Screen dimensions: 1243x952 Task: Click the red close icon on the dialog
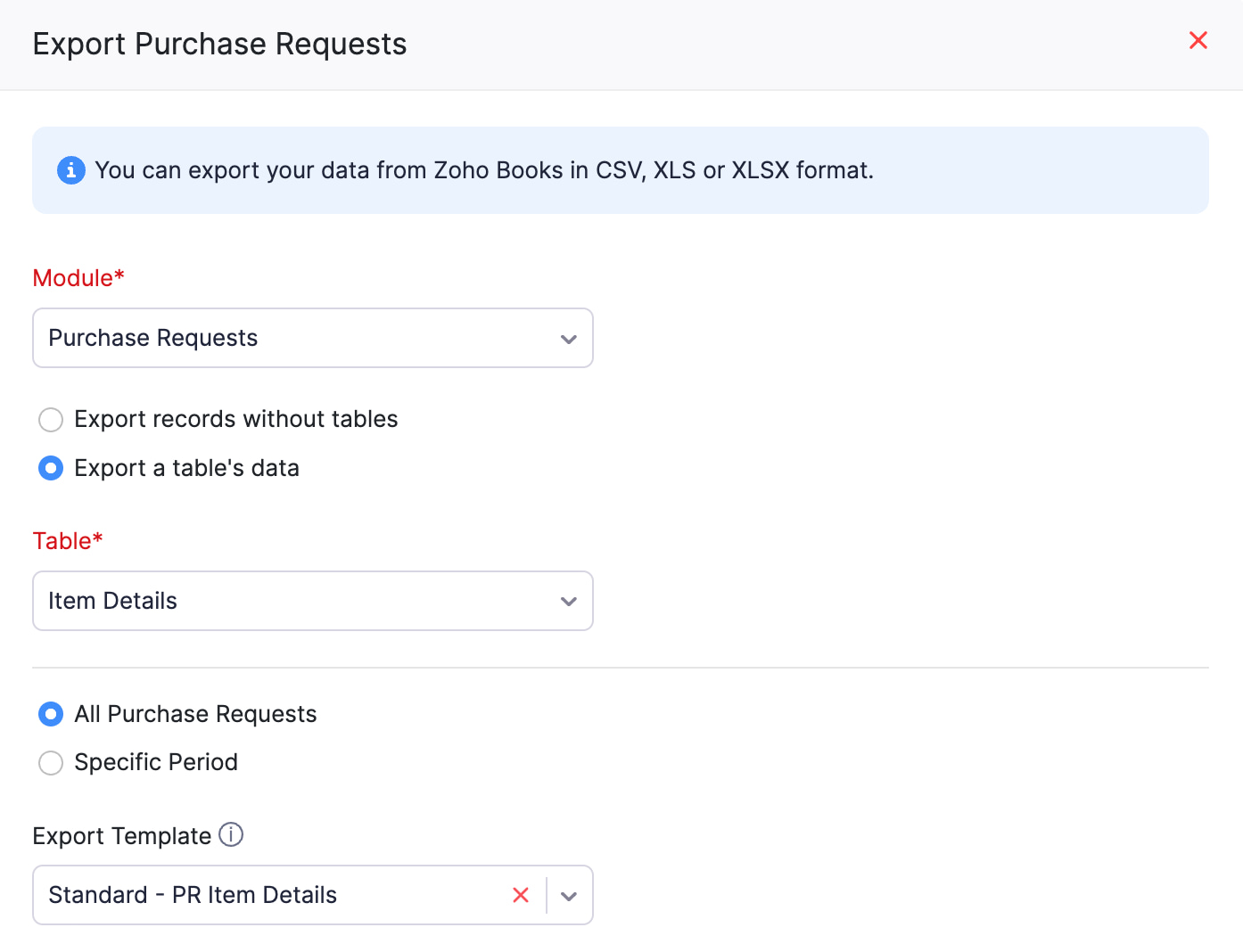click(x=1198, y=40)
